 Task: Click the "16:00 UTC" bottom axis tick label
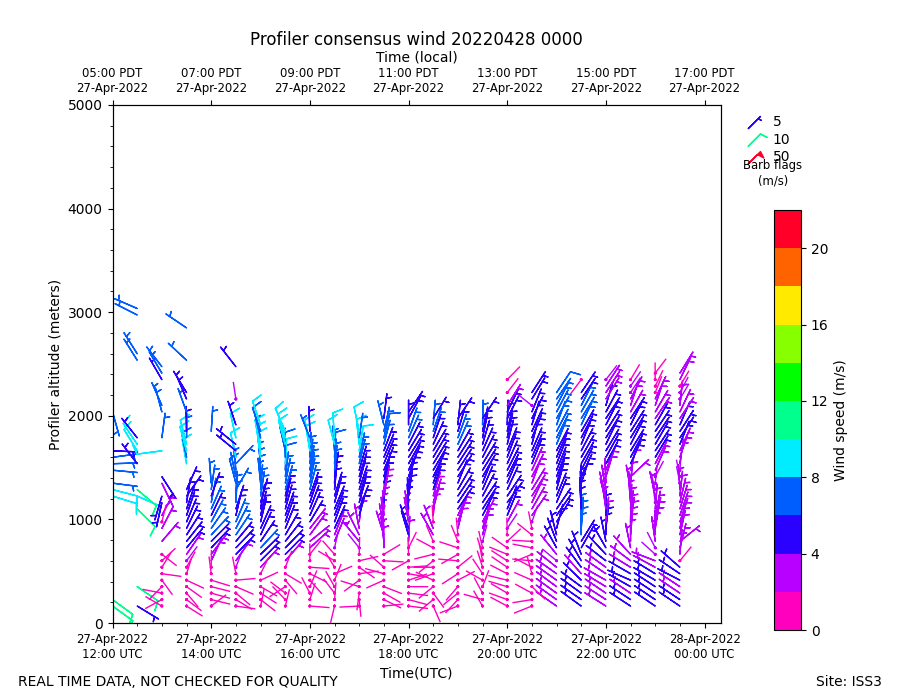[310, 654]
